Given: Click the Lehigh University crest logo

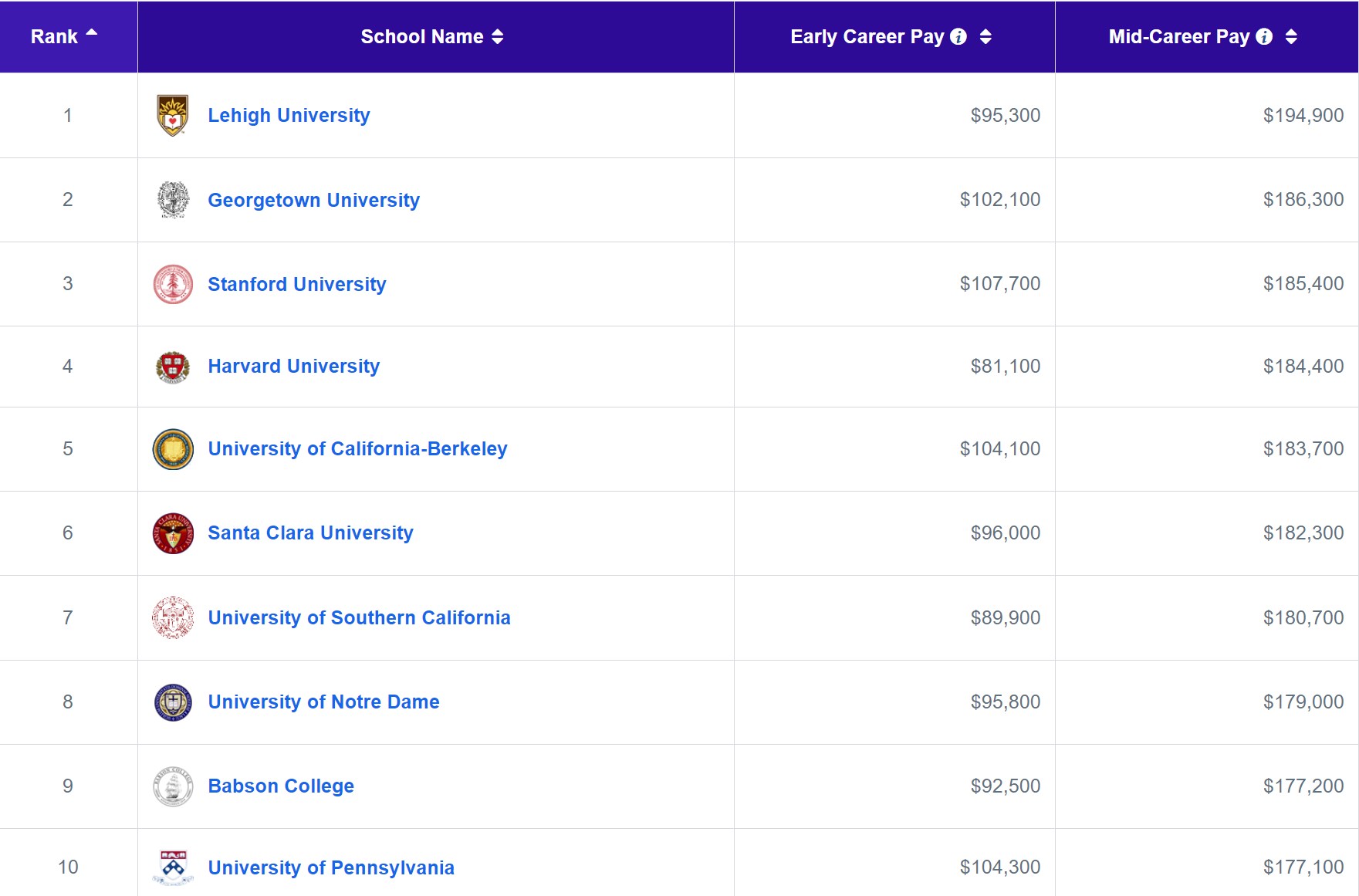Looking at the screenshot, I should (x=173, y=115).
